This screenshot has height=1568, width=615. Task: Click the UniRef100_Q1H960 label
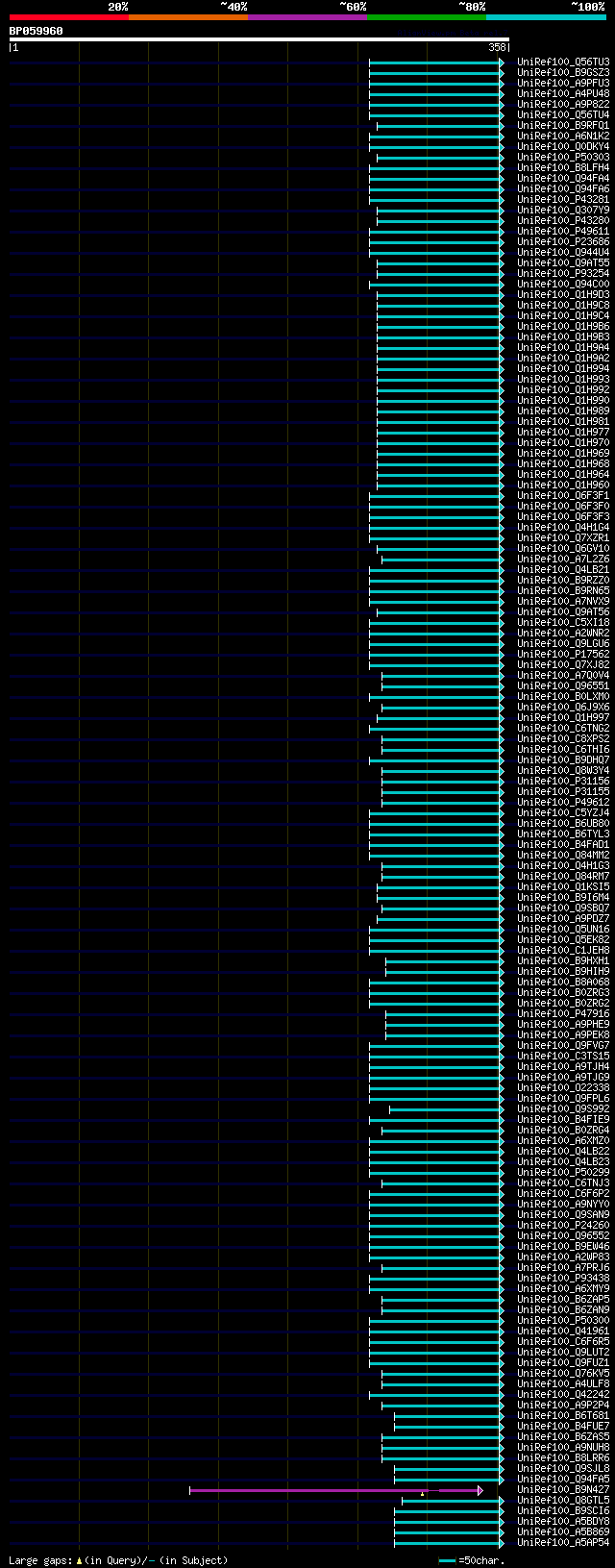[x=563, y=485]
